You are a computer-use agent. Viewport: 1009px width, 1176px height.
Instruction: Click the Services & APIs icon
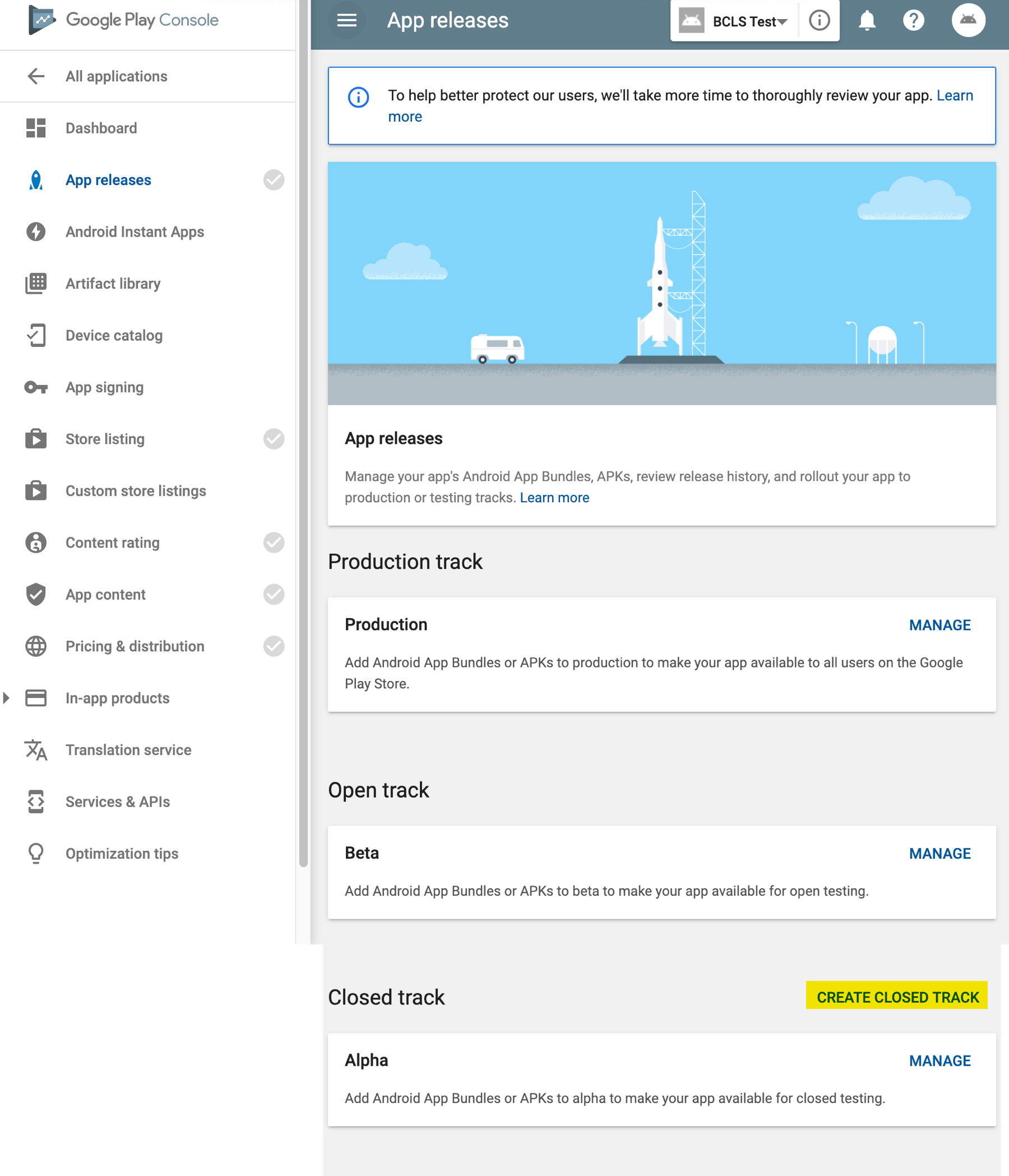[36, 802]
